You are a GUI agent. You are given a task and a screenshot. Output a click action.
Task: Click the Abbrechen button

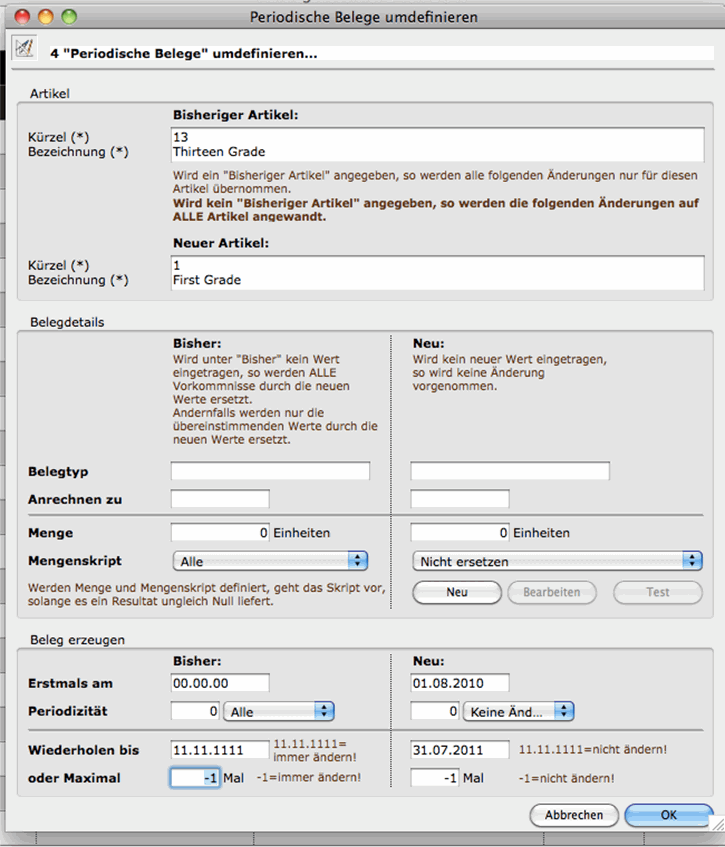coord(574,815)
